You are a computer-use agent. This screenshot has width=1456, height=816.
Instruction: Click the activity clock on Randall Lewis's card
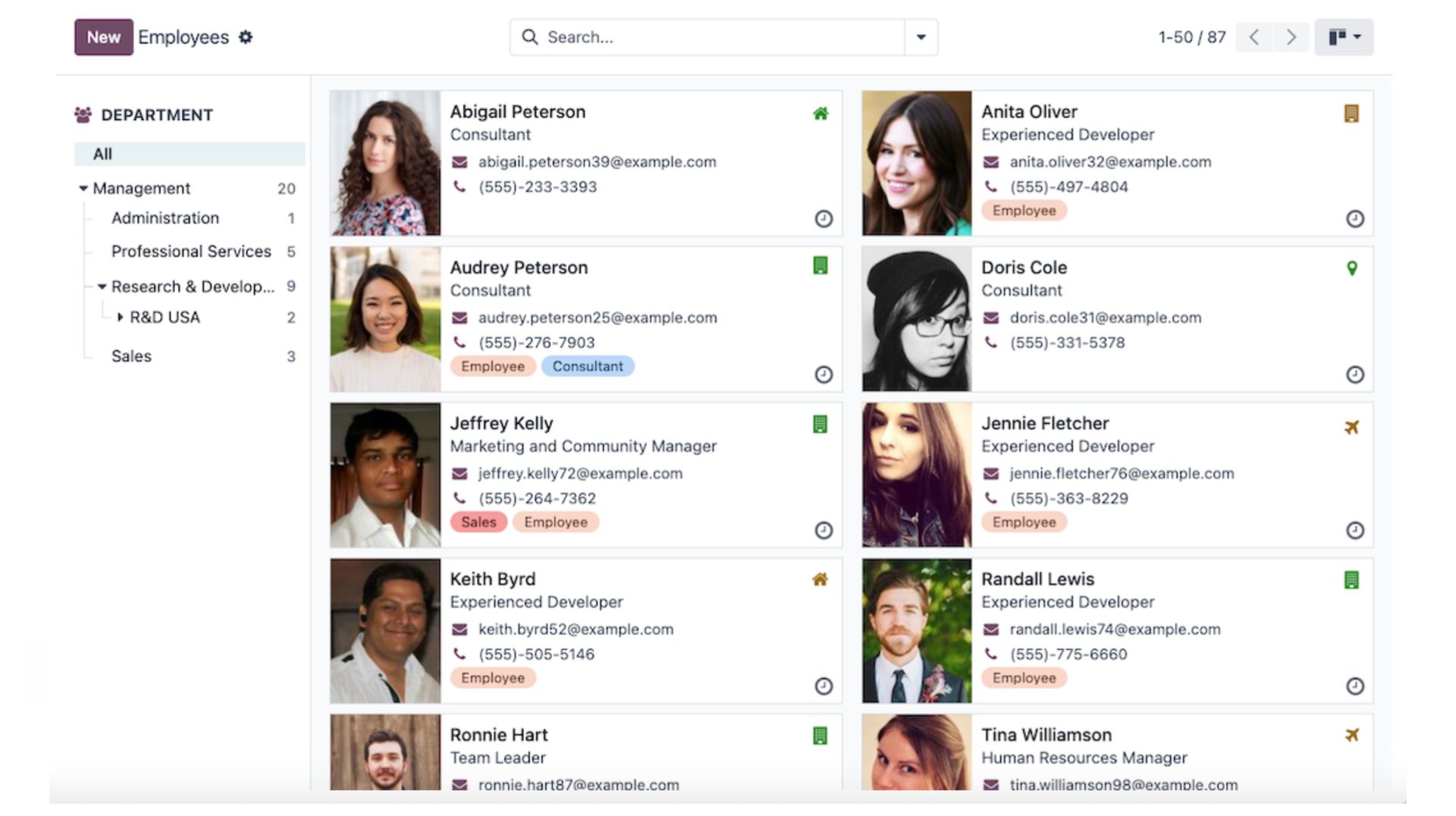[x=1354, y=686]
